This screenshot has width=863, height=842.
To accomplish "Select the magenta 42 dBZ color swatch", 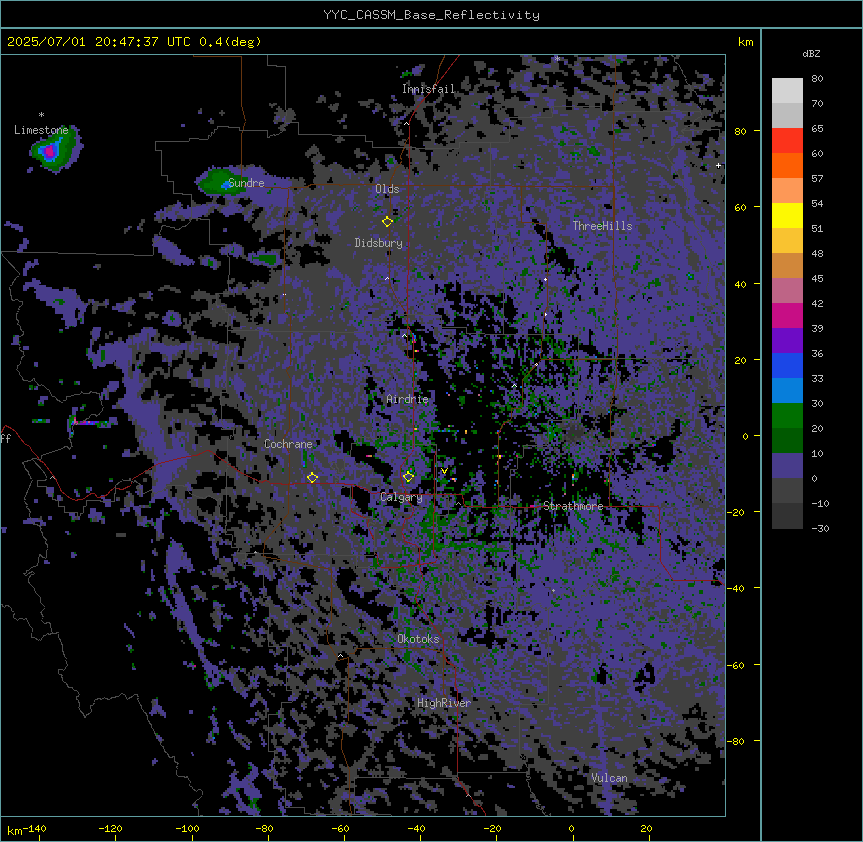I will [787, 316].
